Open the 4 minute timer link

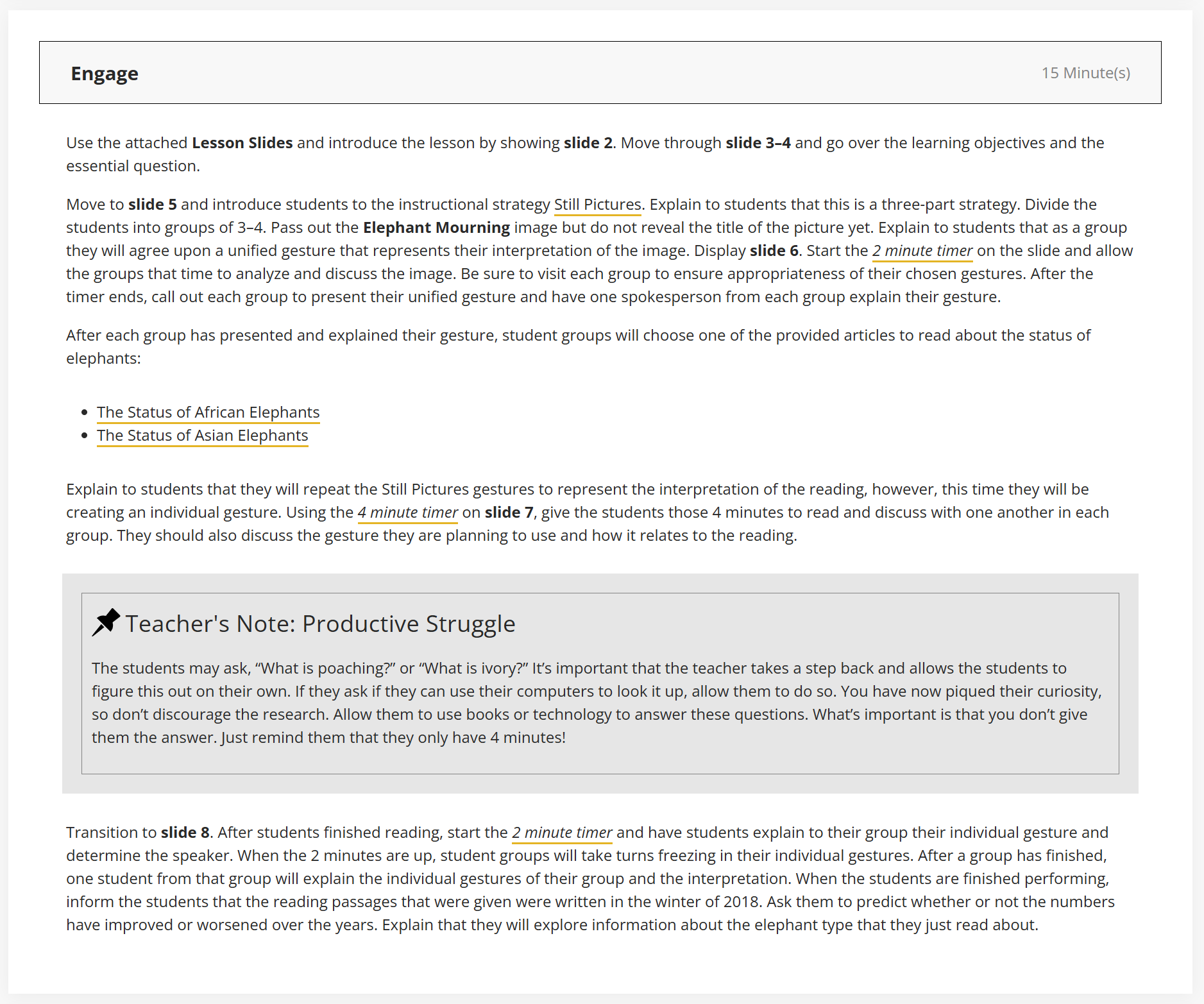pyautogui.click(x=407, y=513)
